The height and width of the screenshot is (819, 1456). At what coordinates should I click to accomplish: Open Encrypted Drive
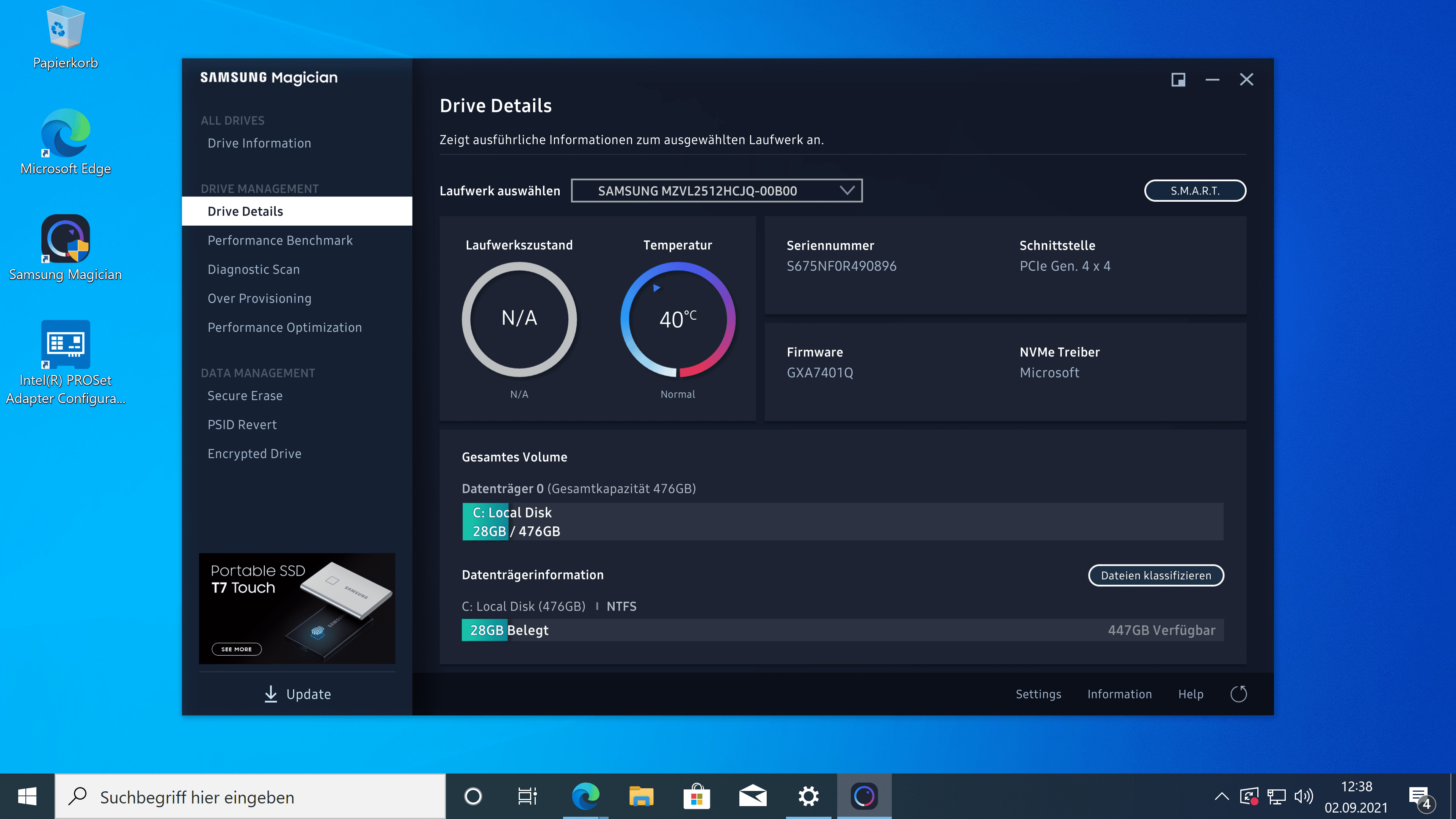pyautogui.click(x=254, y=453)
